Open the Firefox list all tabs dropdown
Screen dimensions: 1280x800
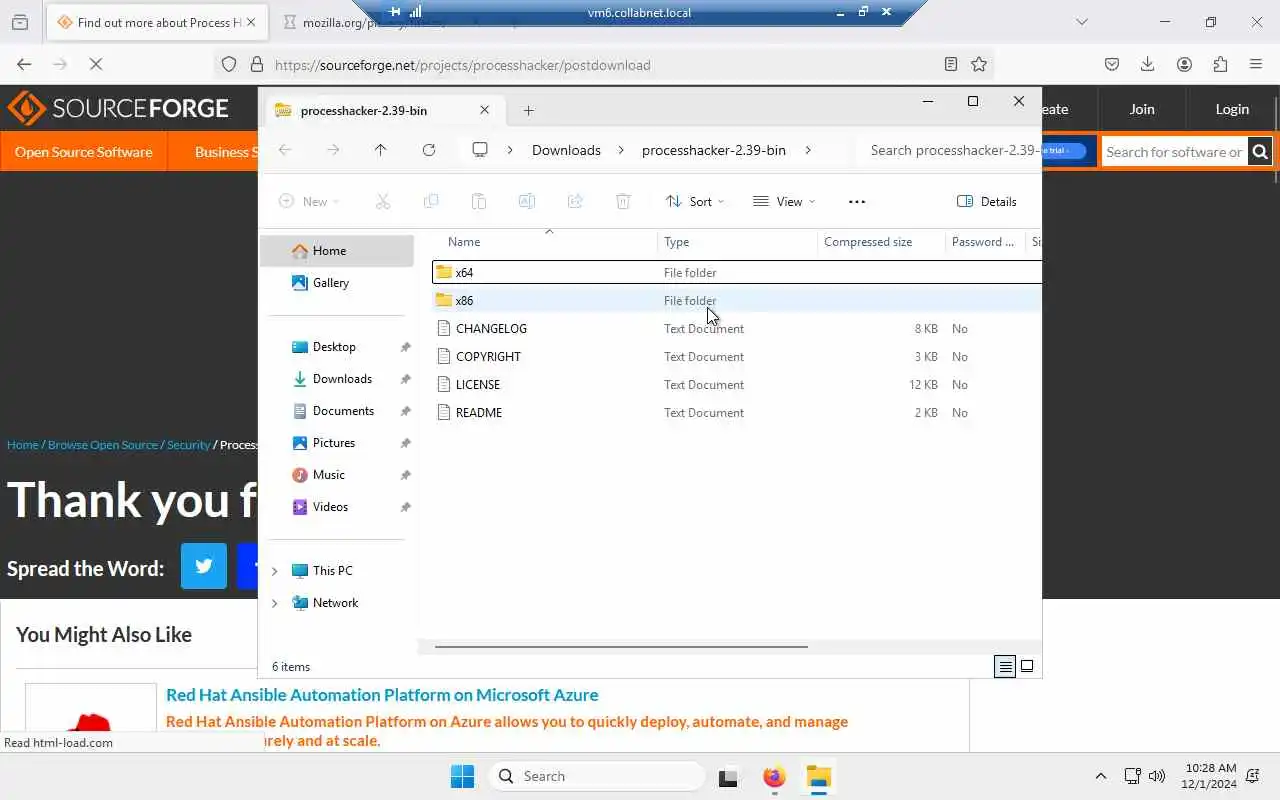tap(1082, 22)
